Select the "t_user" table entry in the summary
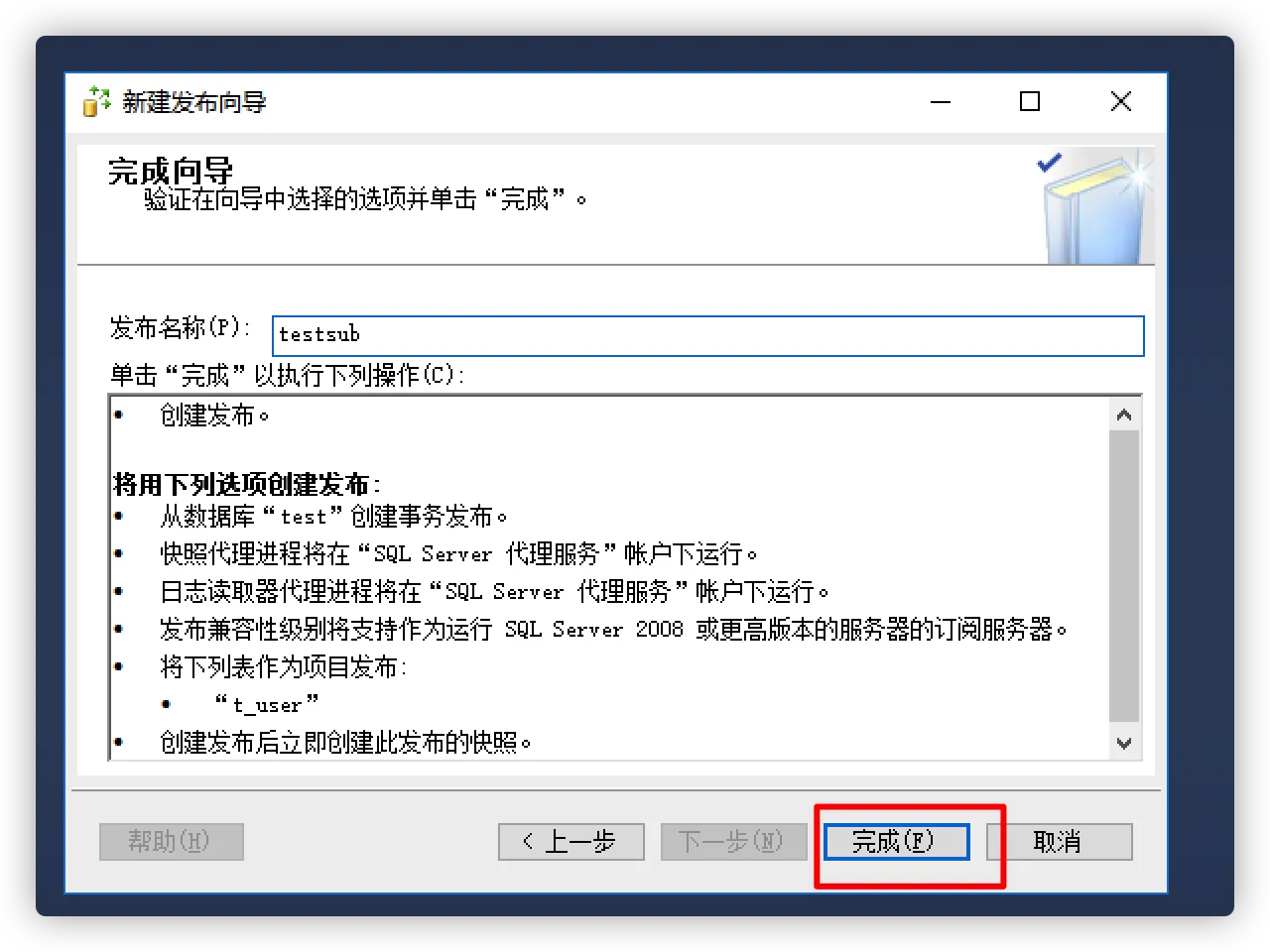Screen dimensions: 1270x952 266,704
